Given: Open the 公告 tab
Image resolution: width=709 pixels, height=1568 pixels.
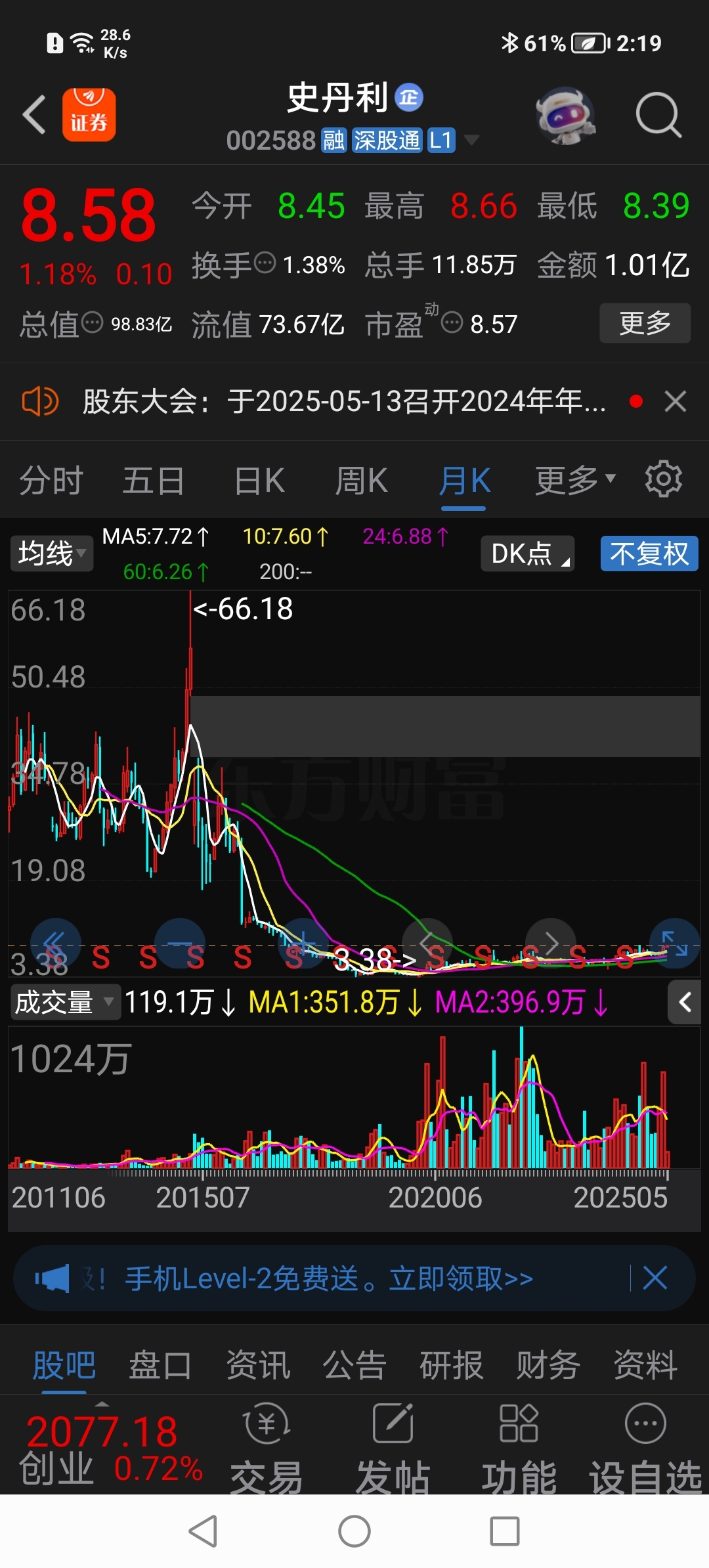Looking at the screenshot, I should click(354, 1365).
